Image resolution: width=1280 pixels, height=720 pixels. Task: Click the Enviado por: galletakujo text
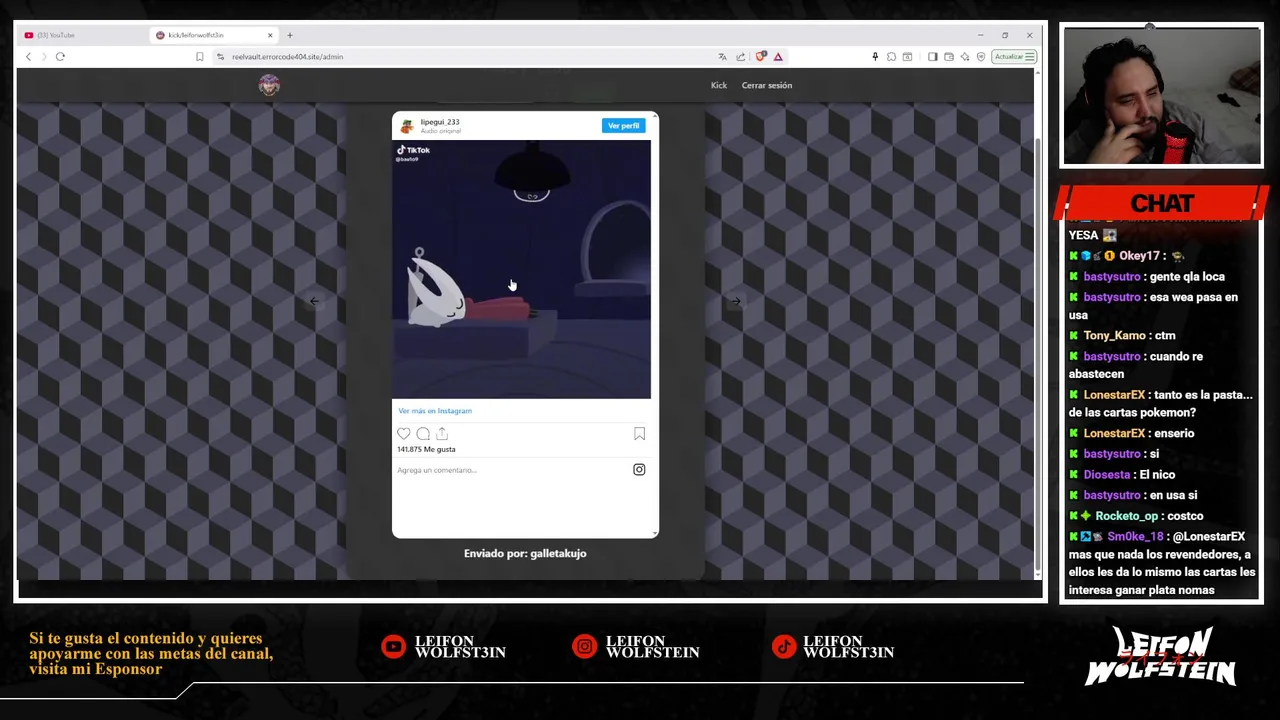click(x=525, y=553)
